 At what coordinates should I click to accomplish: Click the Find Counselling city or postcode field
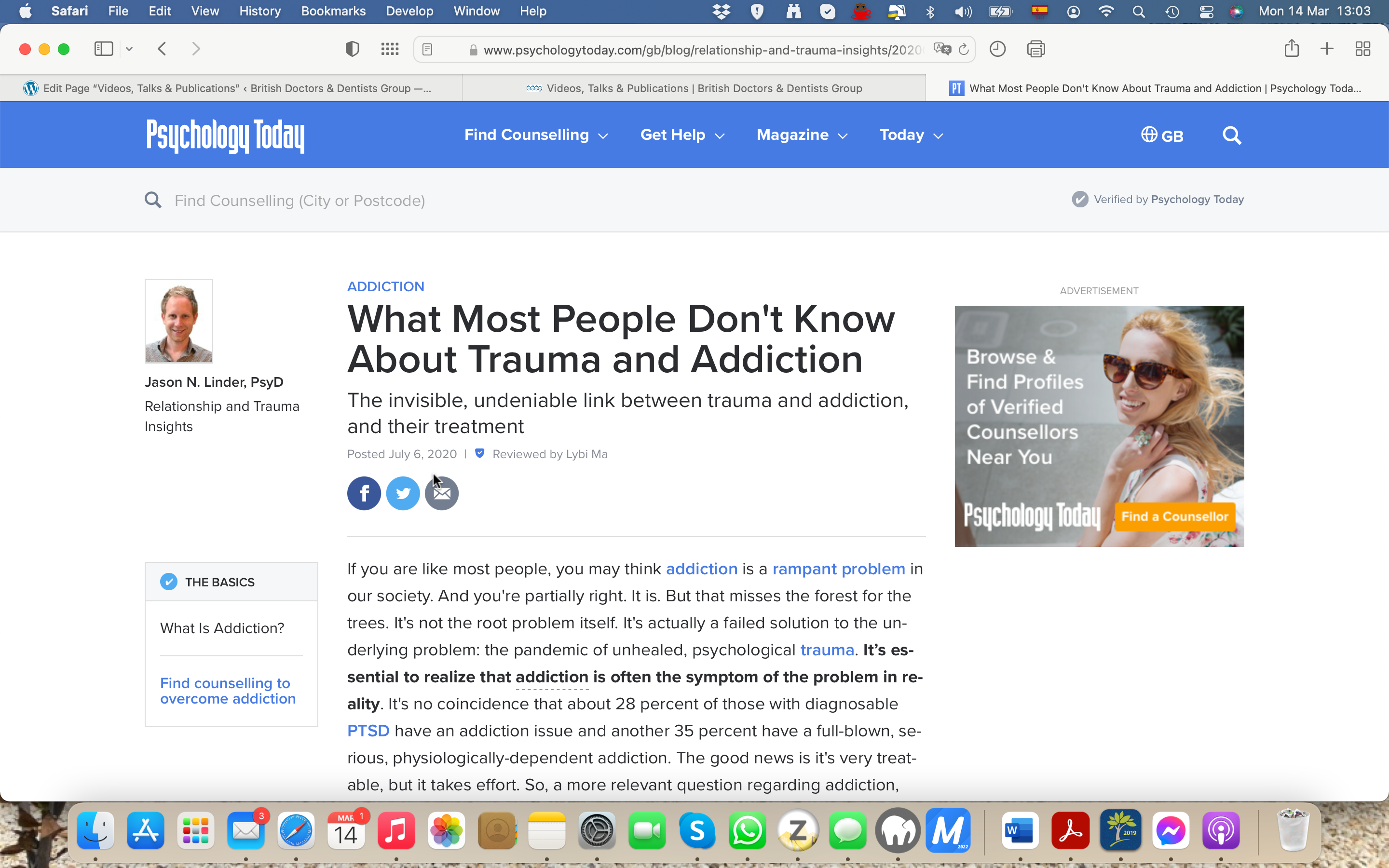300,200
